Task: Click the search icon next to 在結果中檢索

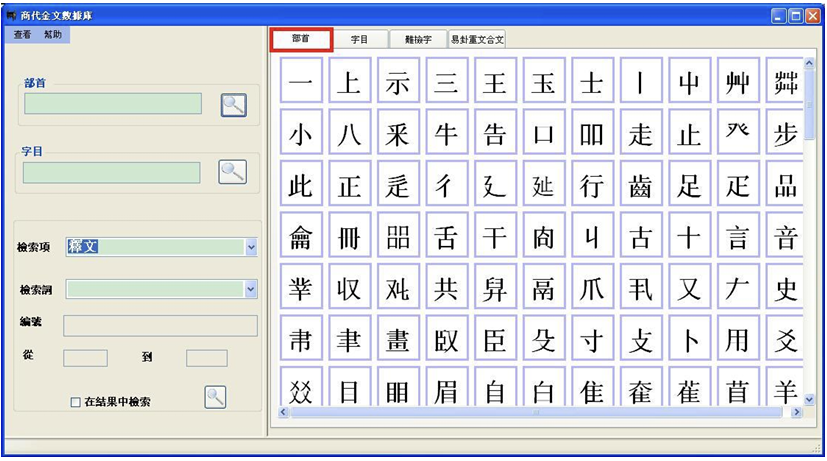Action: tap(215, 397)
